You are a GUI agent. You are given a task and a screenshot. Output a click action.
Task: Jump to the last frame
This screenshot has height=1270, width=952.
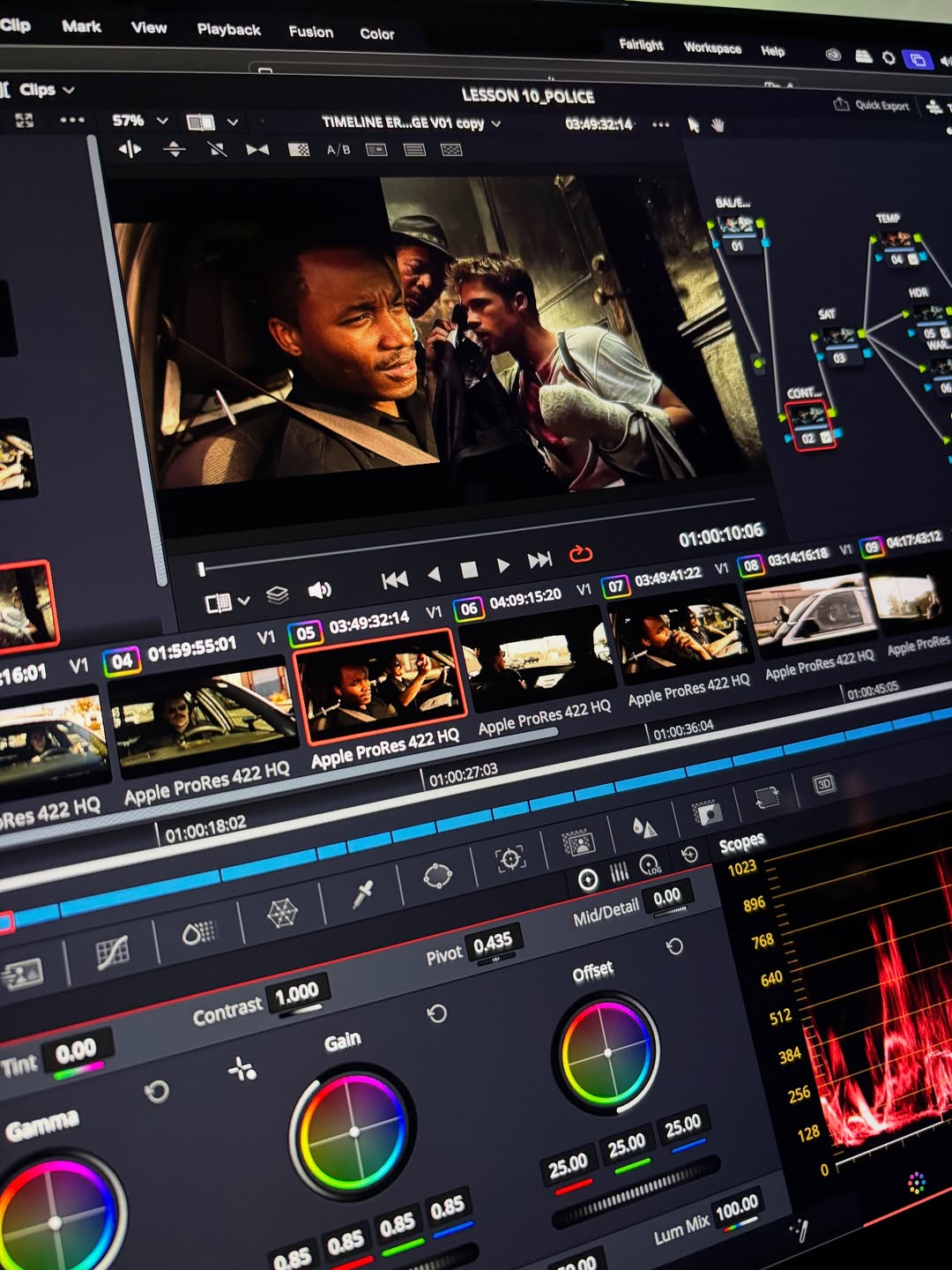539,560
